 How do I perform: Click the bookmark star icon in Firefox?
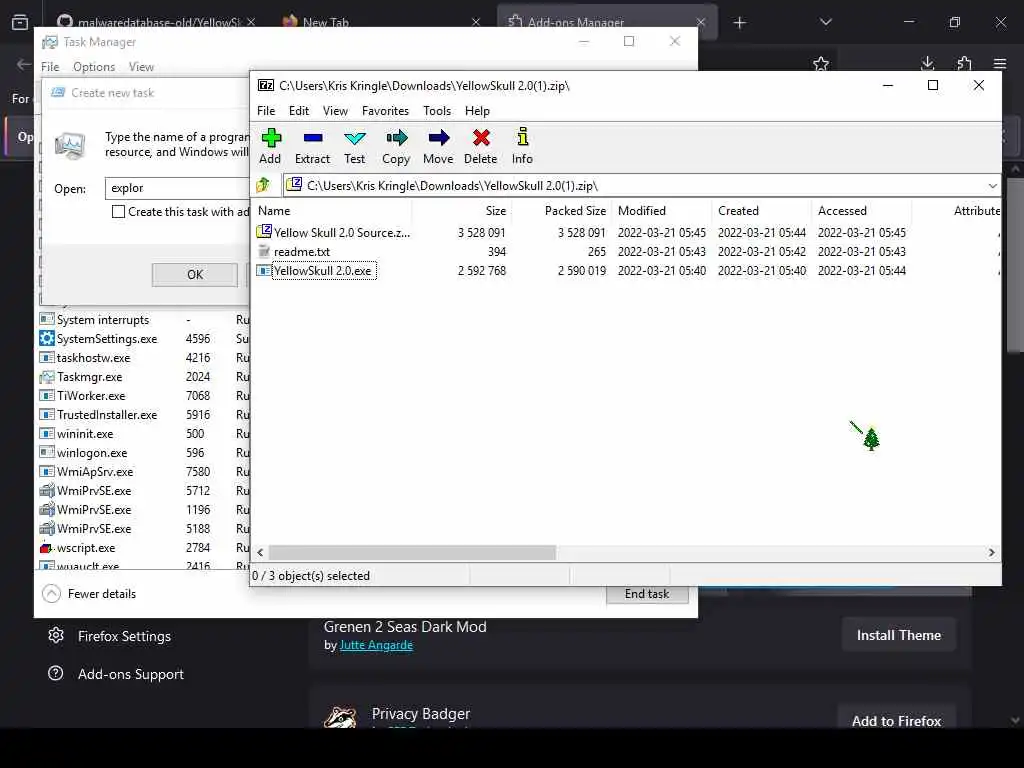(x=821, y=63)
